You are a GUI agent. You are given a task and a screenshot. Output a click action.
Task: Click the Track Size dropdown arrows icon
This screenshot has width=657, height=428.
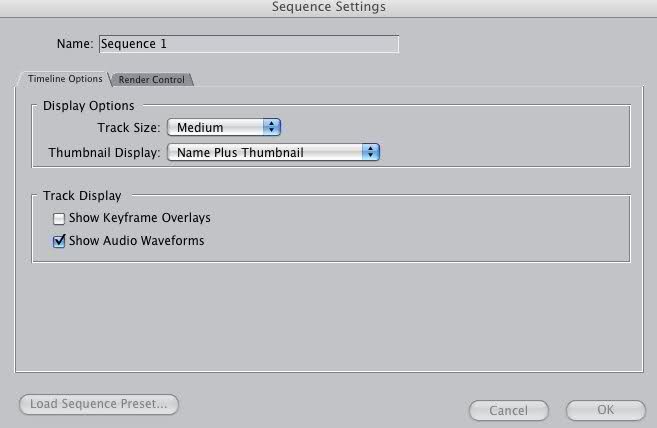pyautogui.click(x=272, y=127)
